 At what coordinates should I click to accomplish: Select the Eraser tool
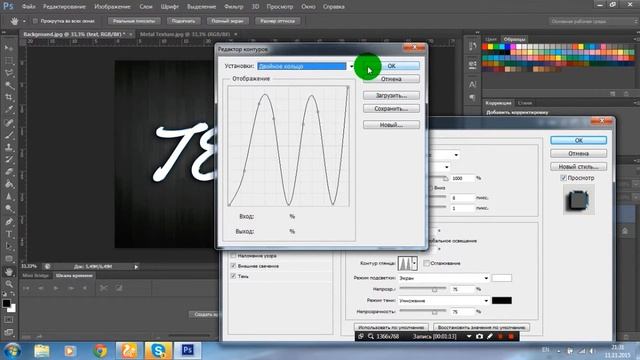[9, 172]
